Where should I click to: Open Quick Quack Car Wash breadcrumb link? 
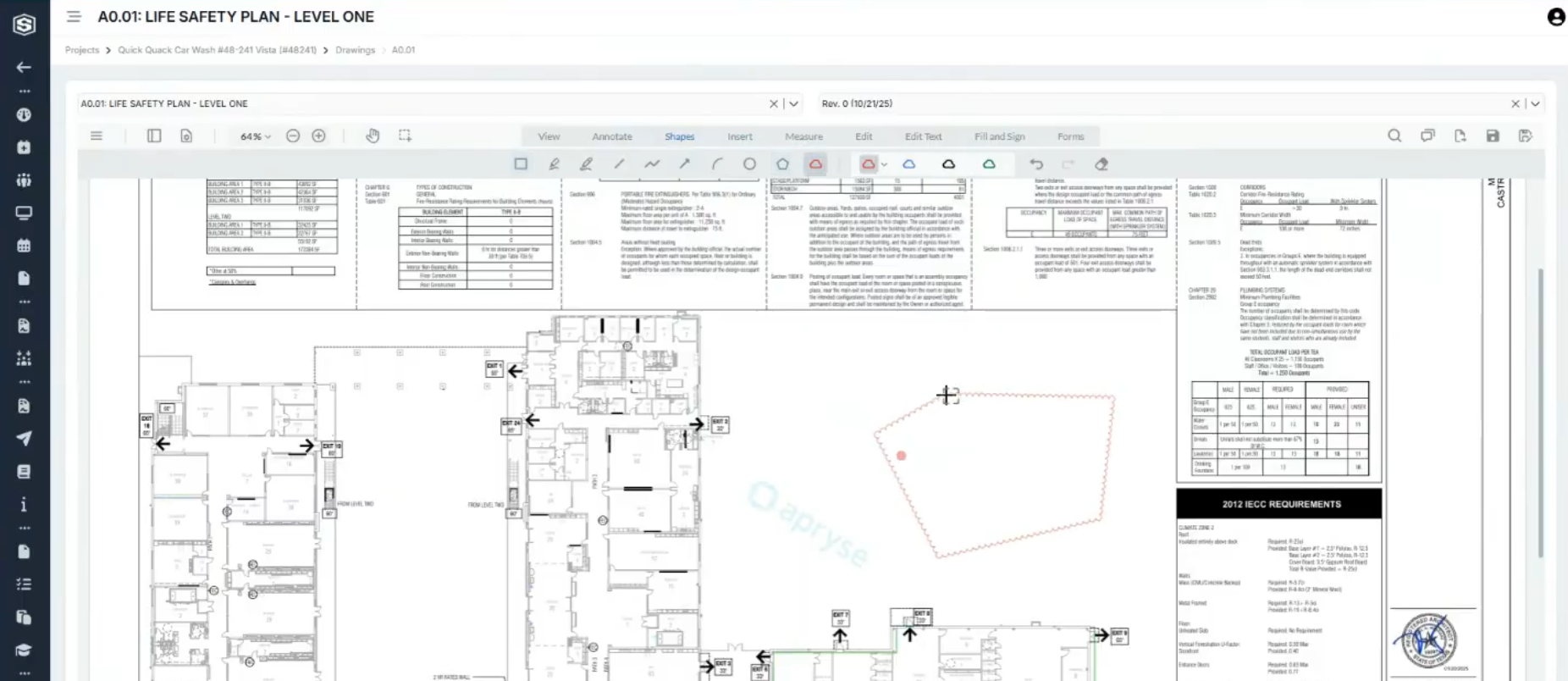click(x=217, y=50)
